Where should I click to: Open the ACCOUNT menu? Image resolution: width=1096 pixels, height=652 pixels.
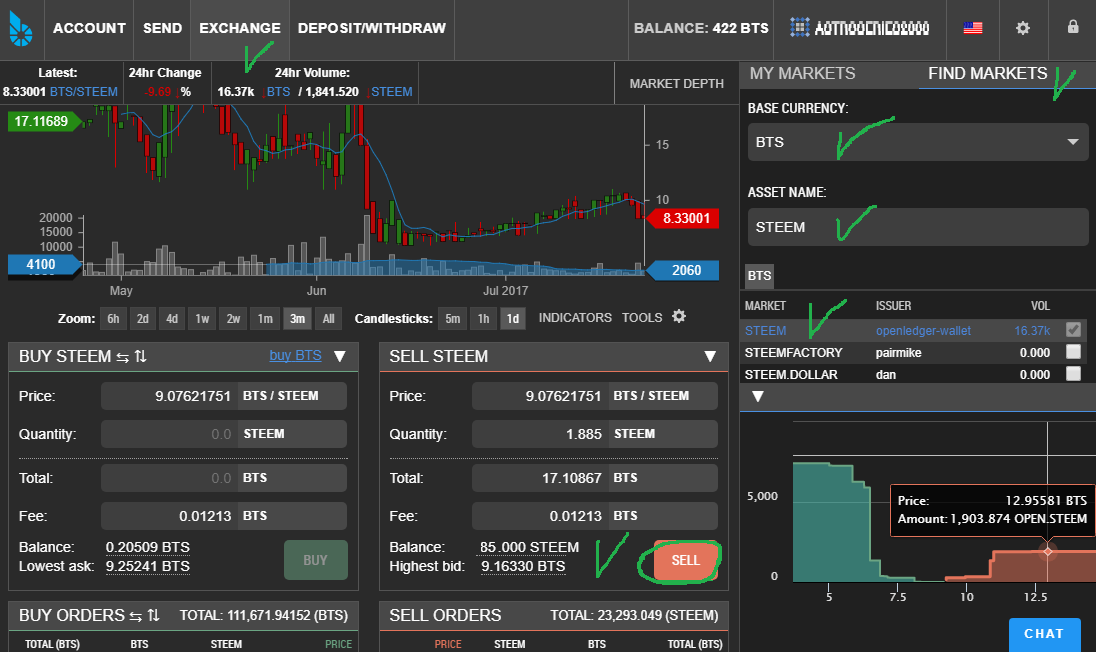89,28
